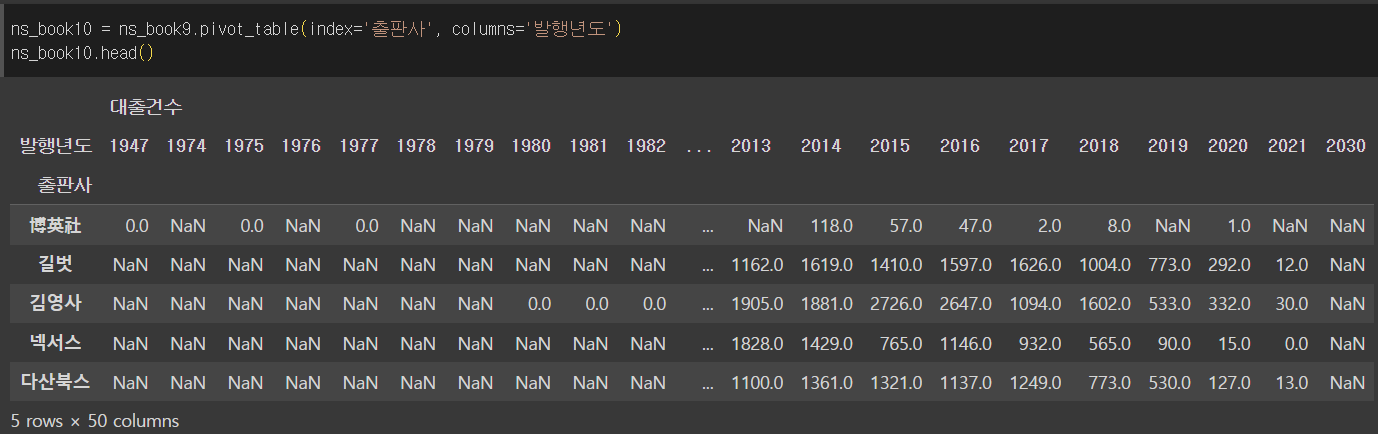Select the 대출건수 column header
Image resolution: width=1378 pixels, height=434 pixels.
tap(146, 106)
